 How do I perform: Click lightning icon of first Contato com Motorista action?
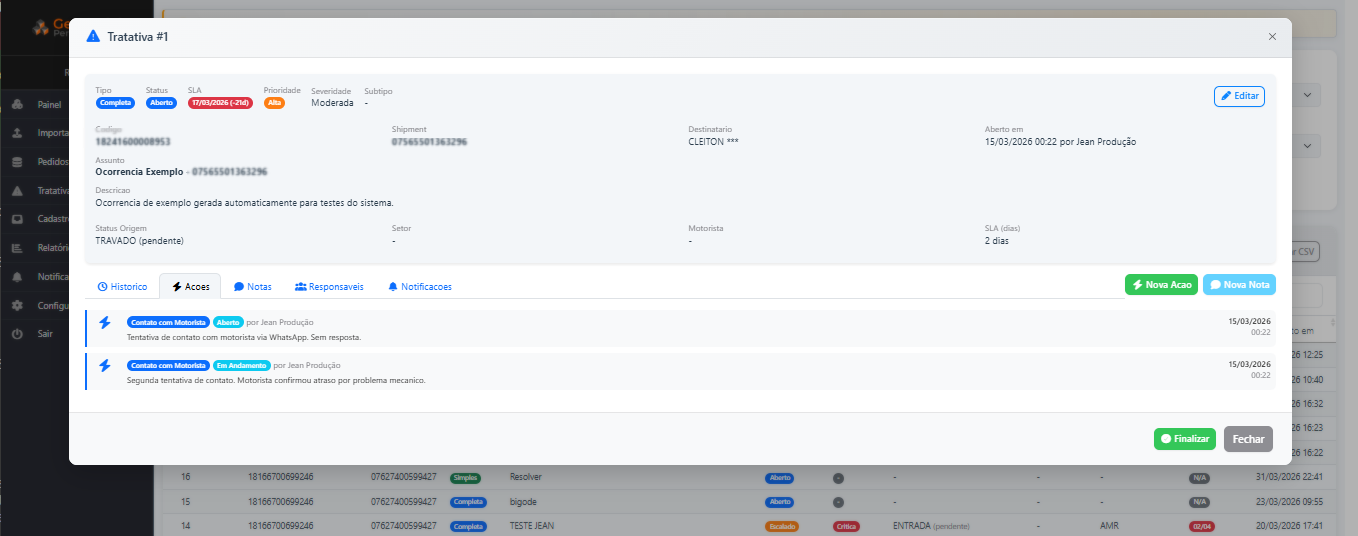tap(105, 323)
